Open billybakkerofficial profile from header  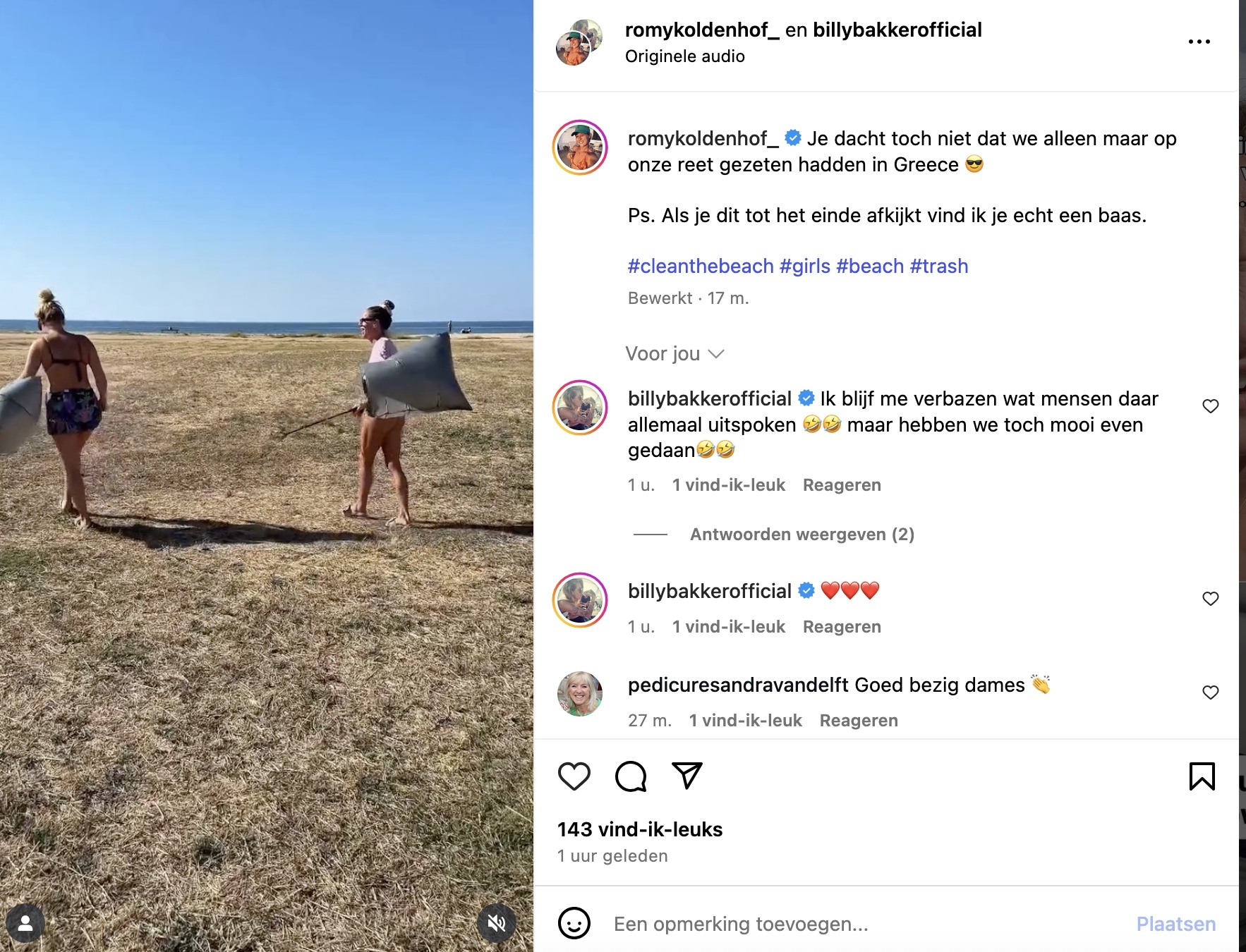click(897, 30)
